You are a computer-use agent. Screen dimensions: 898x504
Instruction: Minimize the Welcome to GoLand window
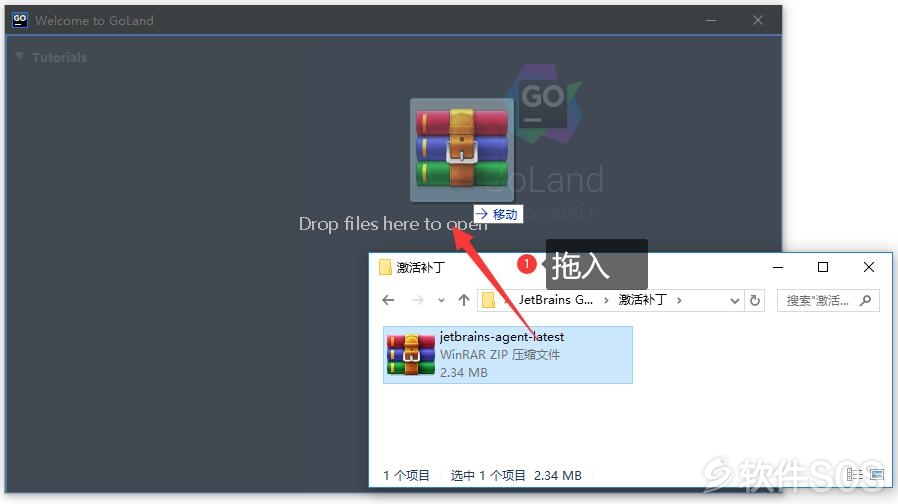pyautogui.click(x=711, y=21)
